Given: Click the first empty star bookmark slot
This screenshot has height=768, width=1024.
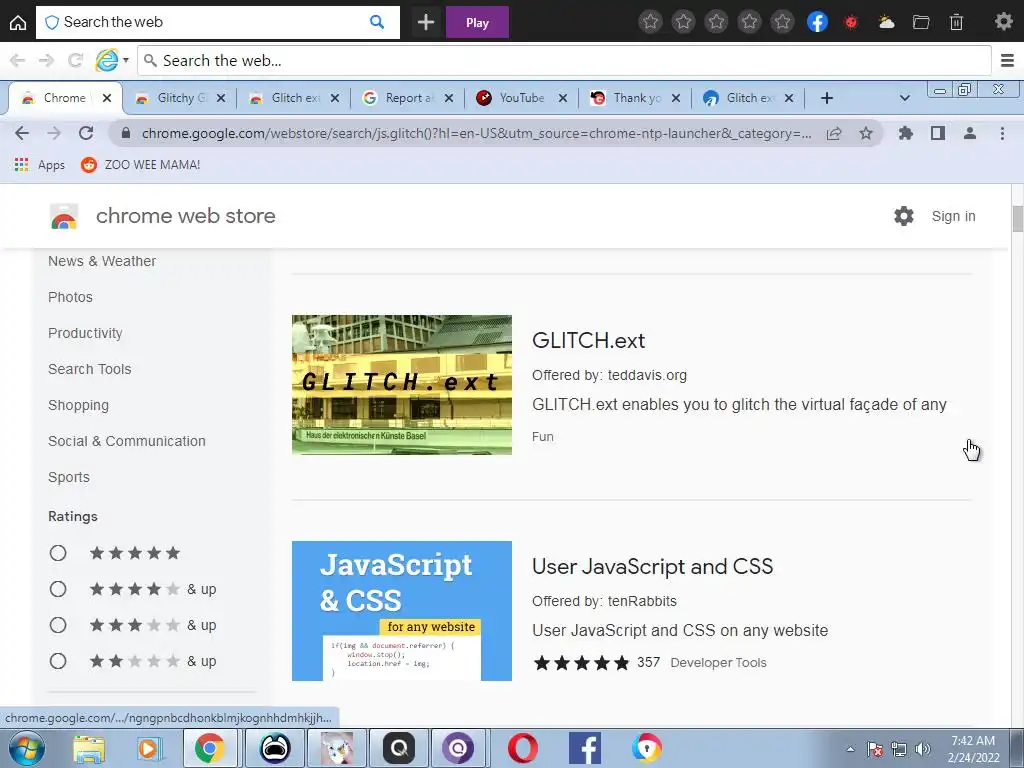Looking at the screenshot, I should (650, 22).
